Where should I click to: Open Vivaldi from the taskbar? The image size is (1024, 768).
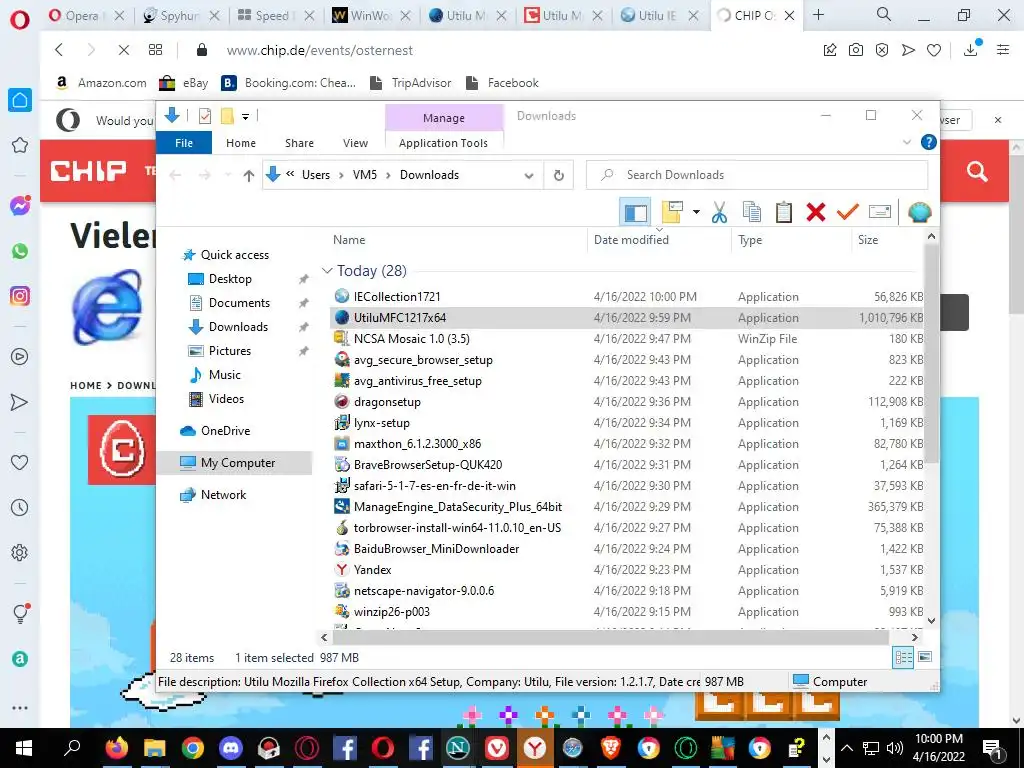pos(496,748)
